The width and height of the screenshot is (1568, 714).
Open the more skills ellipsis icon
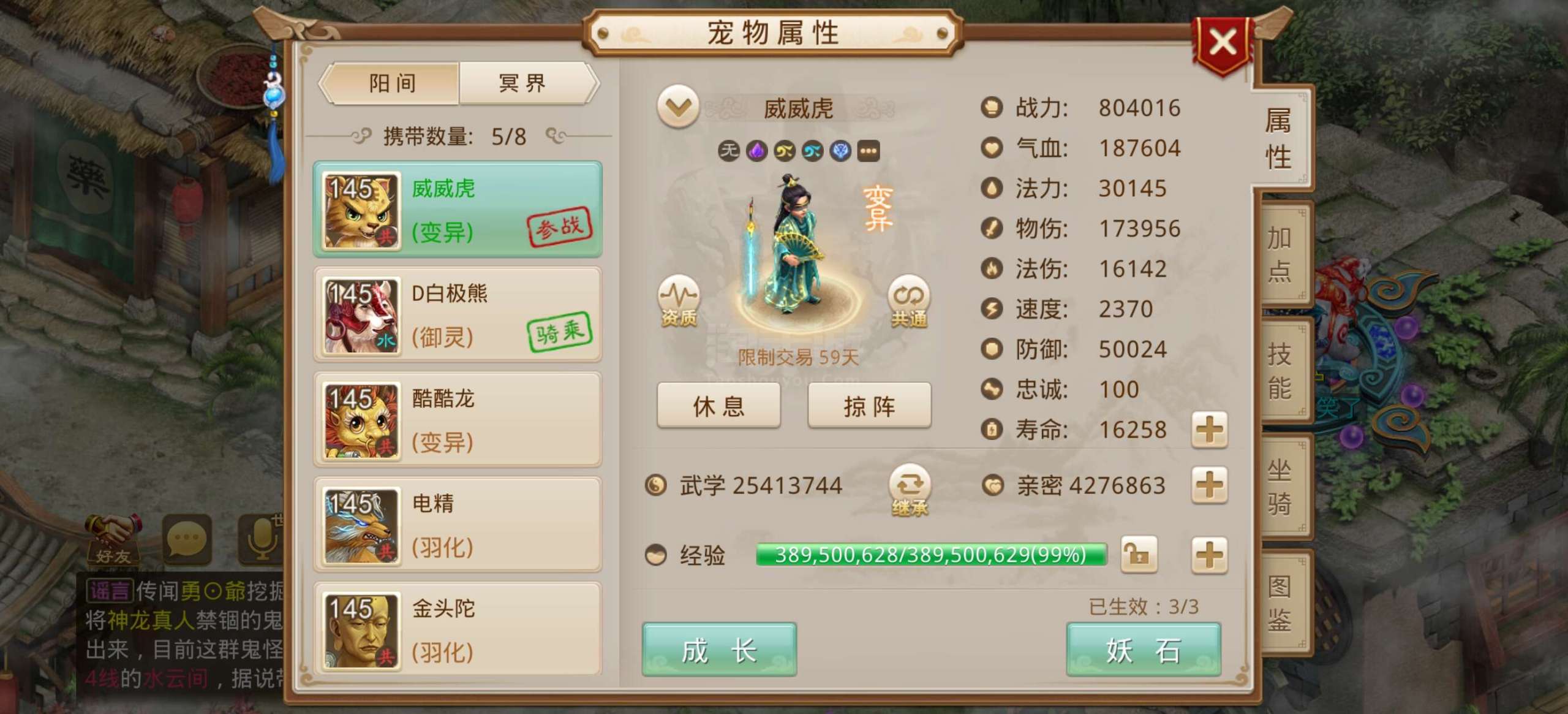(869, 151)
